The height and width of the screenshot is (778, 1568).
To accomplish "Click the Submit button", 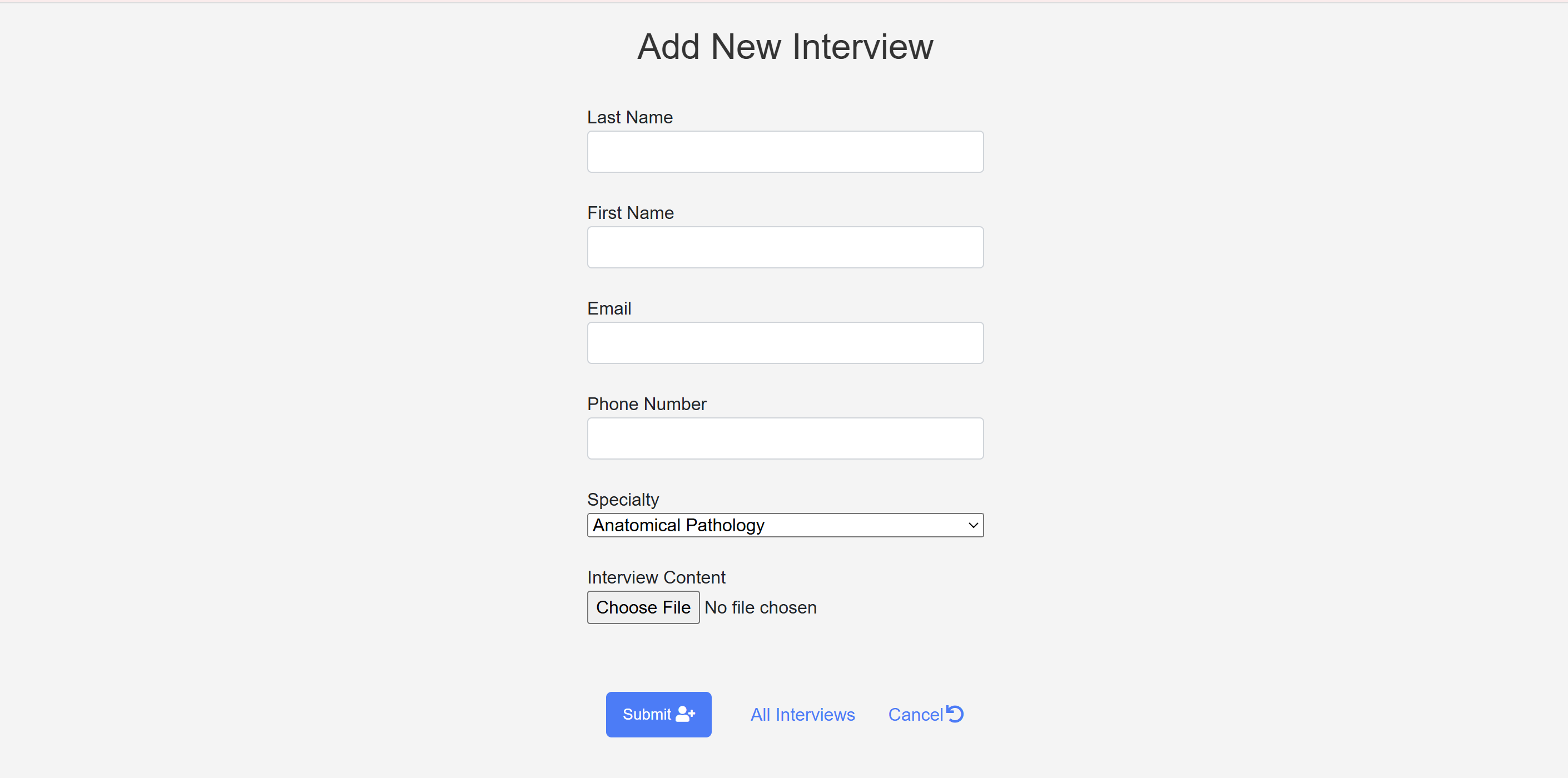I will [x=658, y=714].
